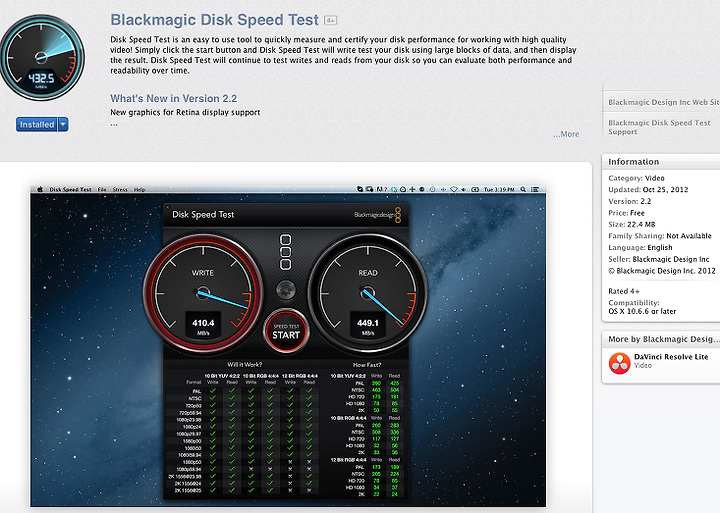Click the DaVinci Resolve Lite app icon

click(619, 363)
